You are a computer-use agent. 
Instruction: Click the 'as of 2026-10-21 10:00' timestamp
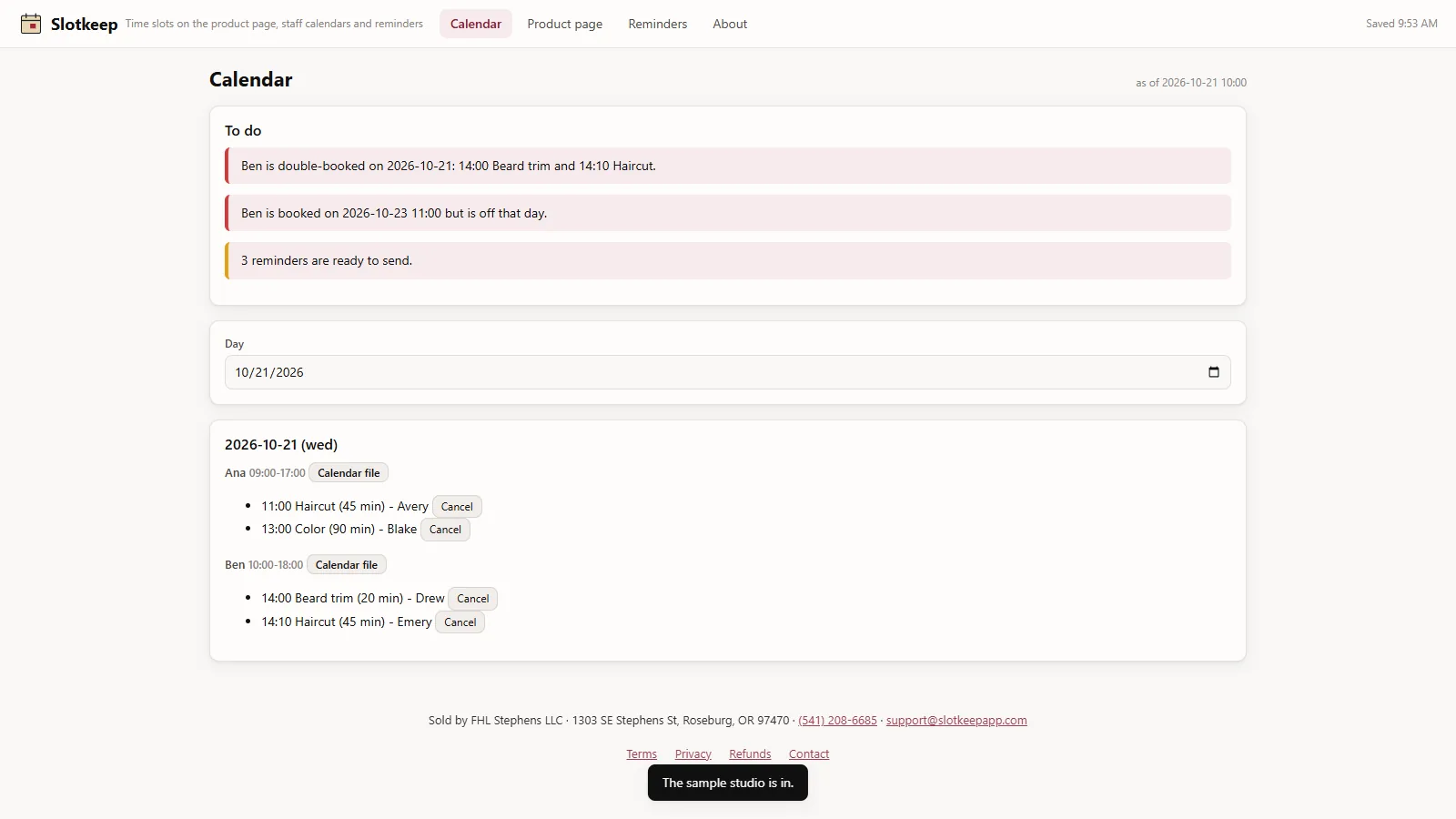click(x=1191, y=83)
